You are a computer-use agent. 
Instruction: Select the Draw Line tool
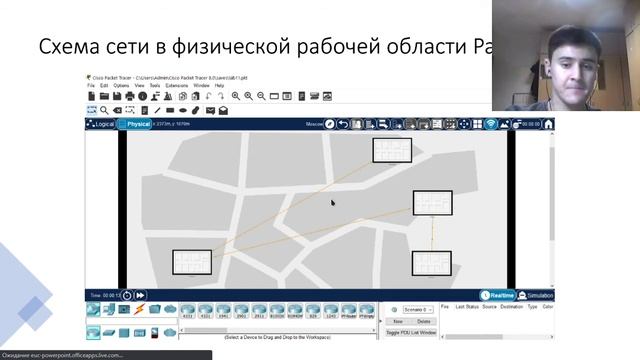(157, 110)
